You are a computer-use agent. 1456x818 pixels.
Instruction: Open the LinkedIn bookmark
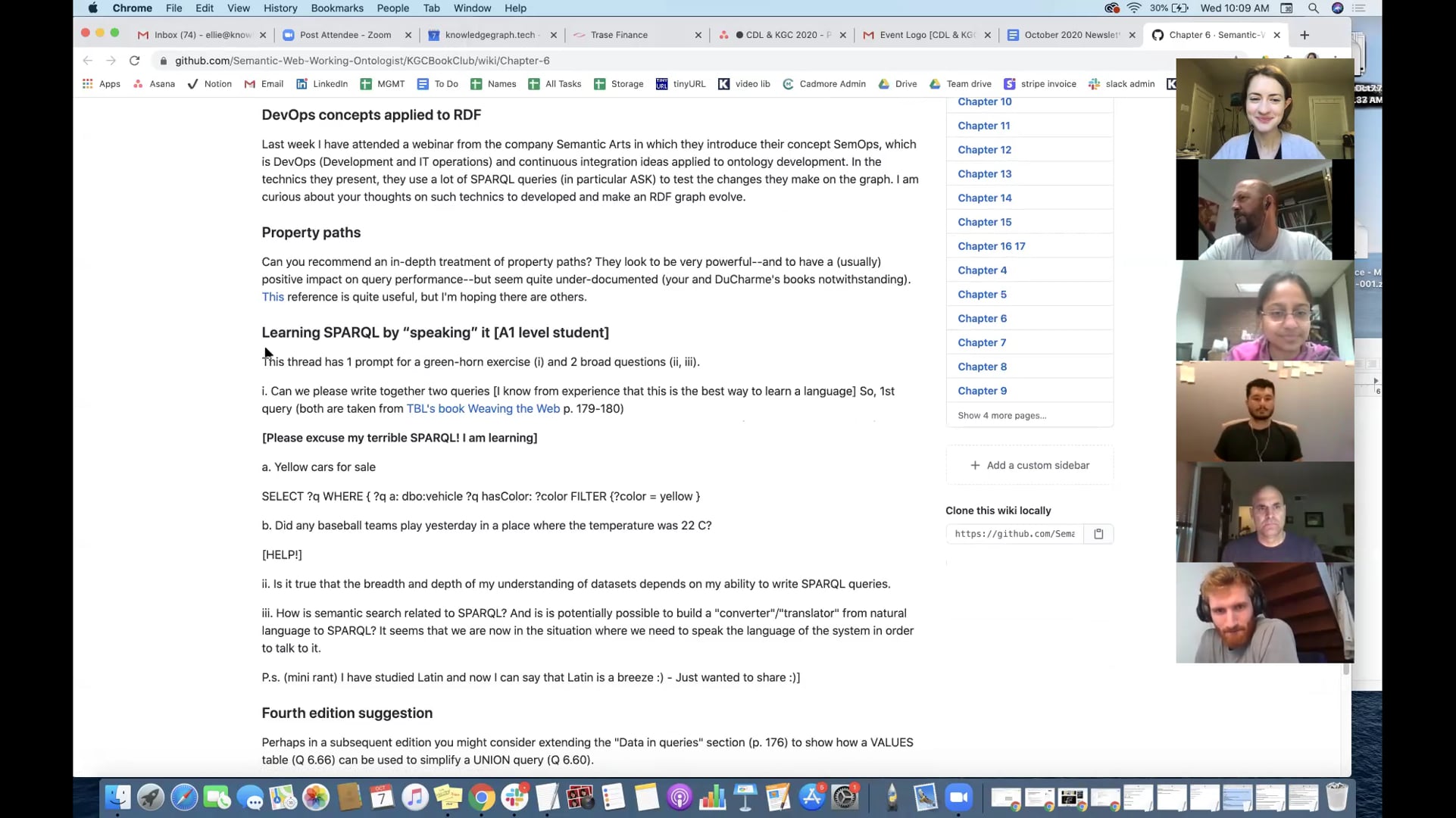321,84
